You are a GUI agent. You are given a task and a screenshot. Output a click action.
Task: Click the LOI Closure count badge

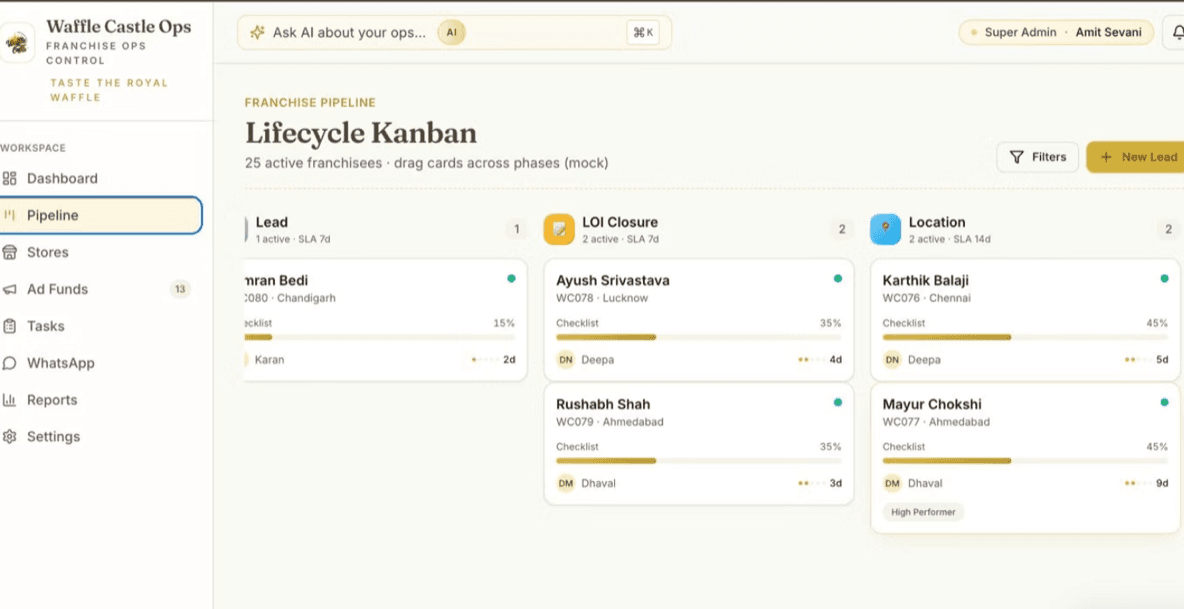pos(842,229)
